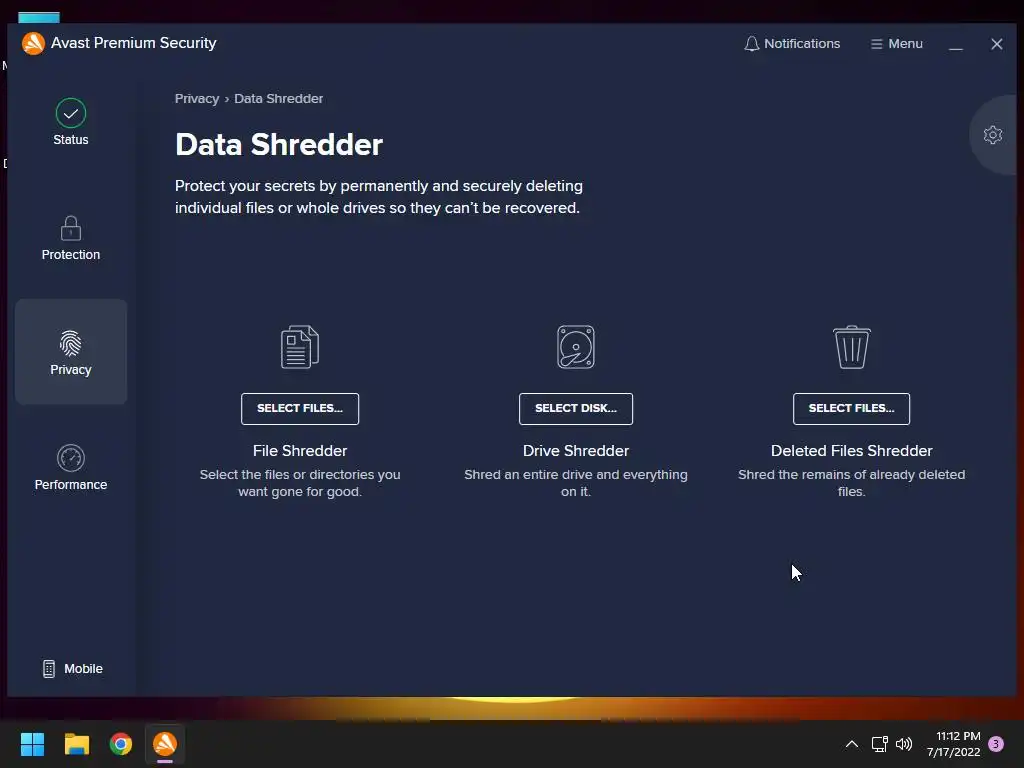This screenshot has width=1024, height=768.
Task: Click Avast icon in taskbar
Action: point(165,744)
